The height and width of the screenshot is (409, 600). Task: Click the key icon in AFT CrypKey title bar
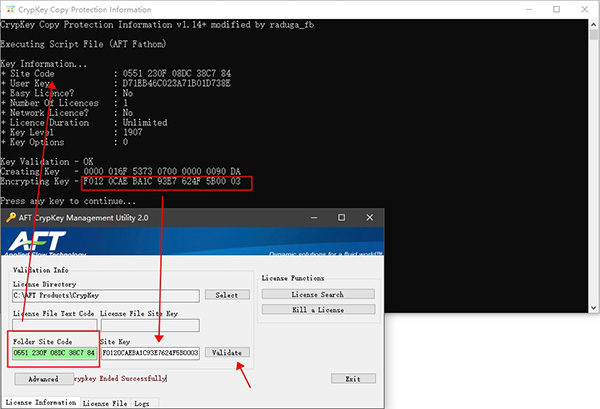(11, 217)
